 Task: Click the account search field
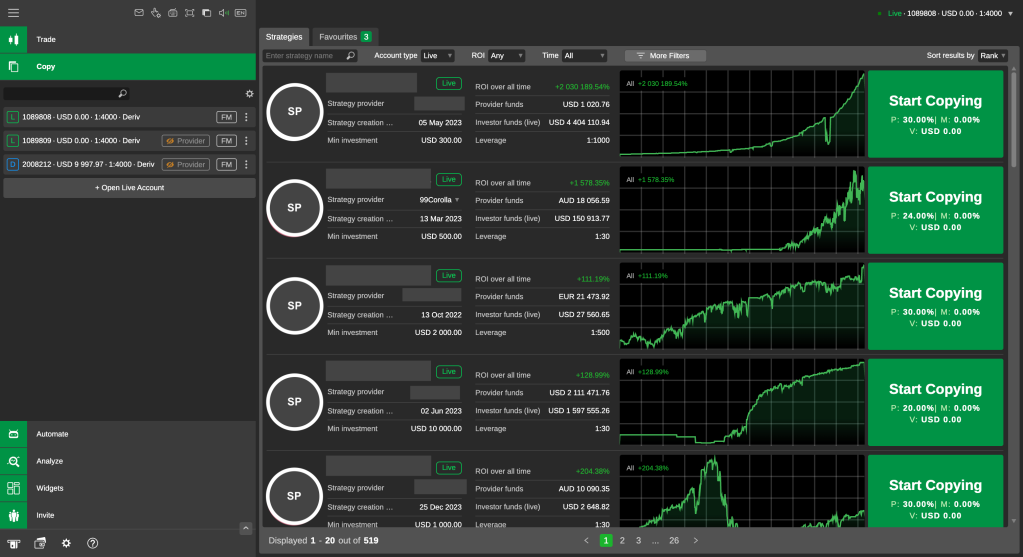click(x=66, y=94)
